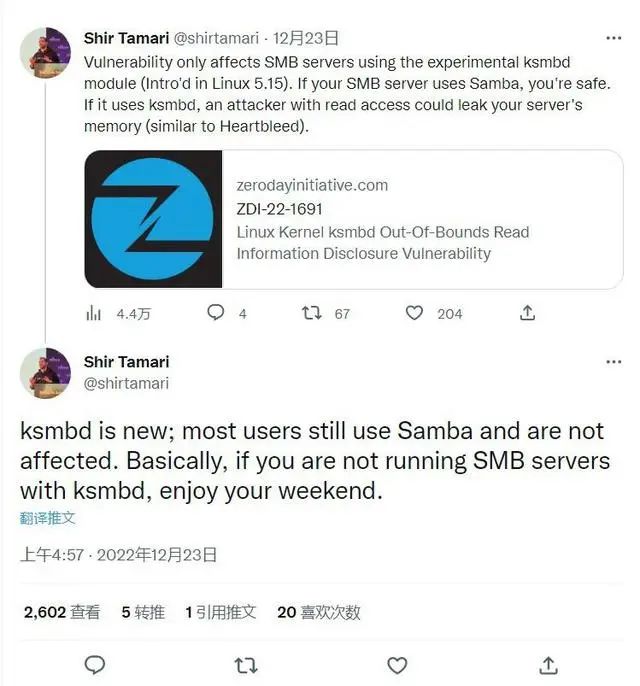Click the views analytics bar chart icon
The height and width of the screenshot is (686, 640).
pyautogui.click(x=94, y=313)
